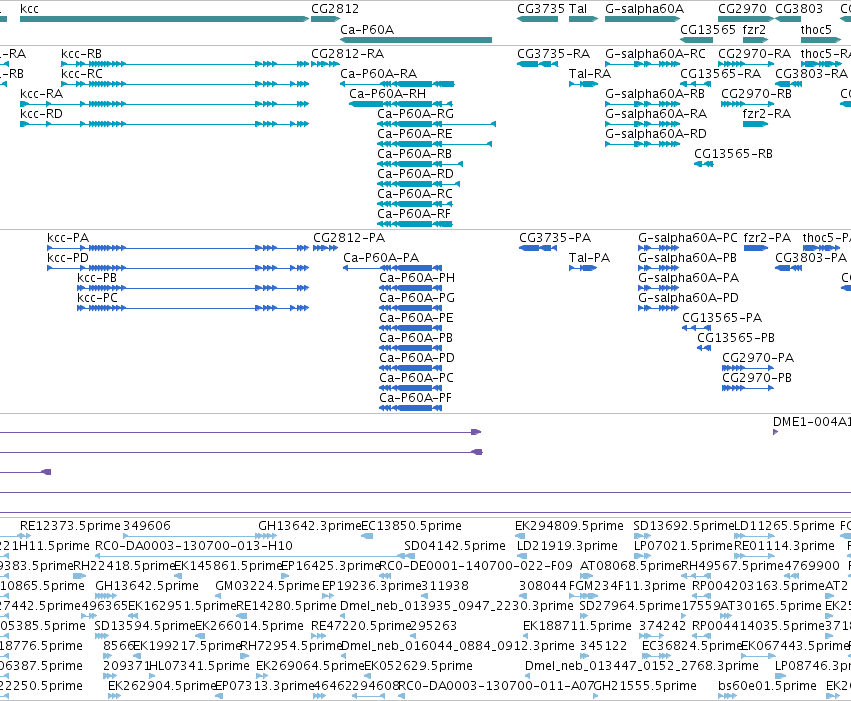Select GM03224.5prime EST label
This screenshot has height=701, width=851.
pyautogui.click(x=268, y=586)
